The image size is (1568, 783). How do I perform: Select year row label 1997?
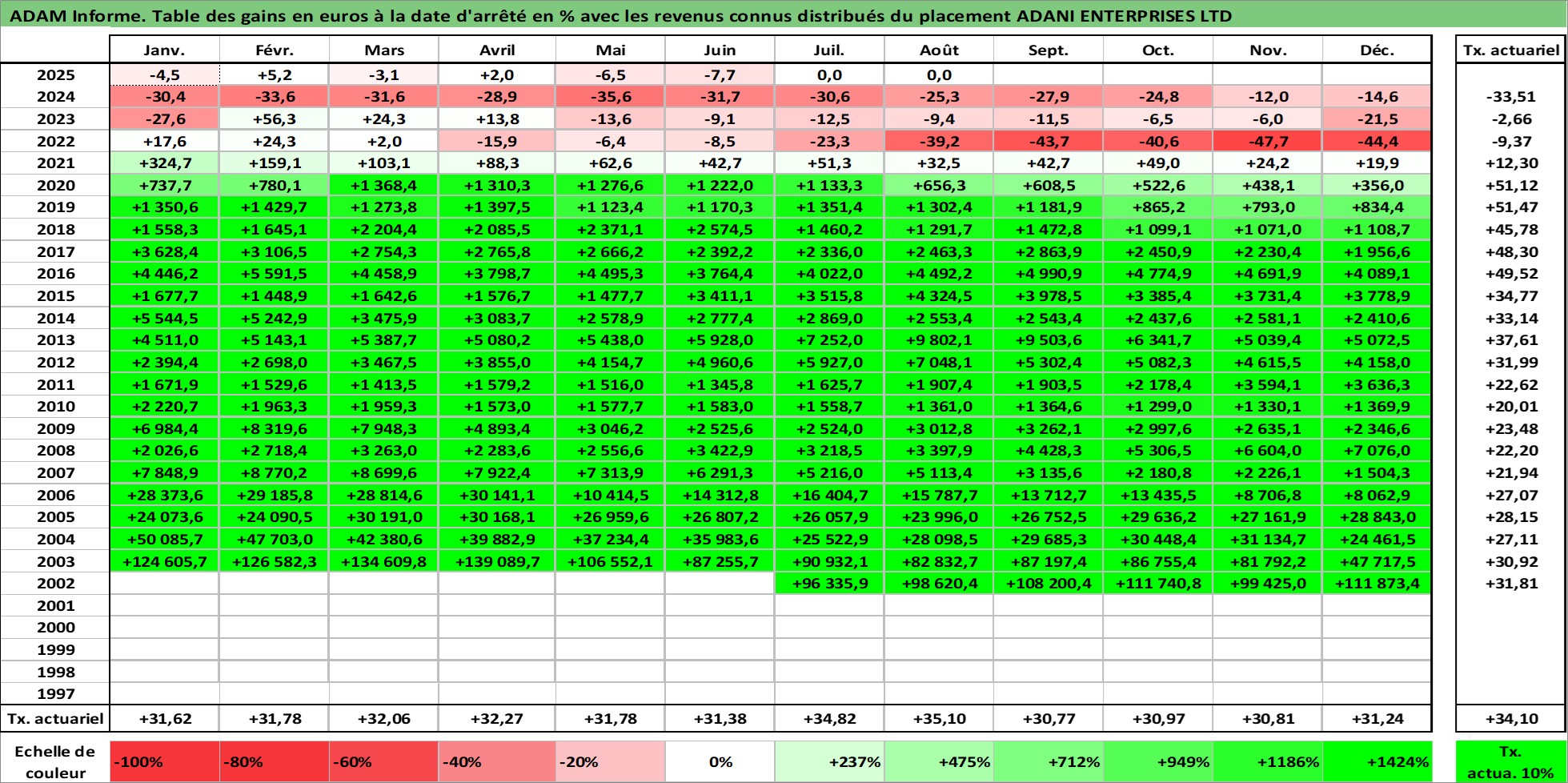[x=55, y=694]
